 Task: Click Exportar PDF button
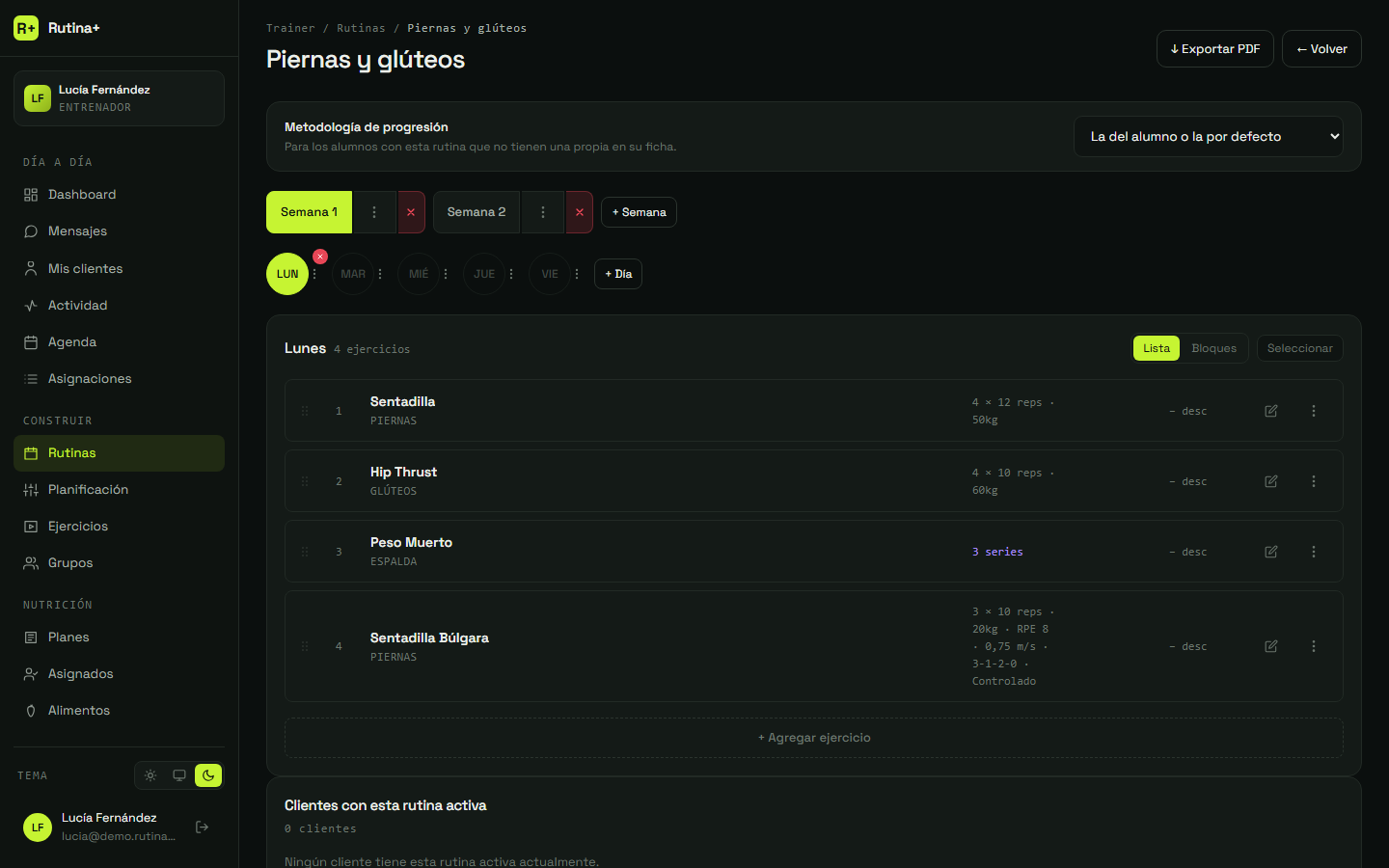coord(1215,49)
